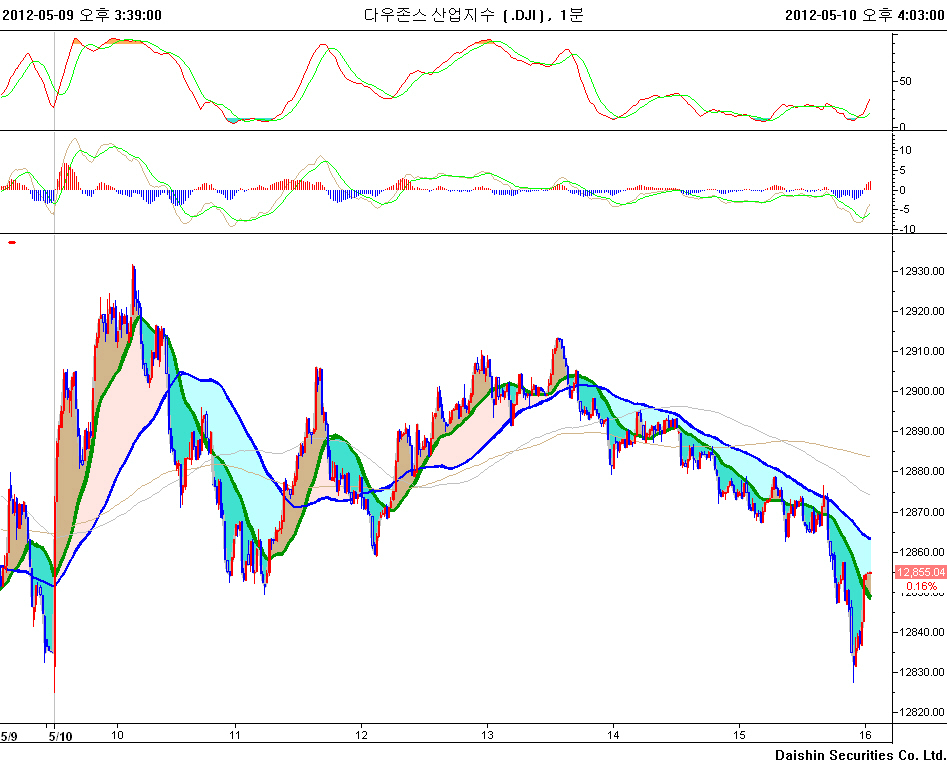Select the start timestamp 2012-05-09 오후 3:39:00

point(81,14)
